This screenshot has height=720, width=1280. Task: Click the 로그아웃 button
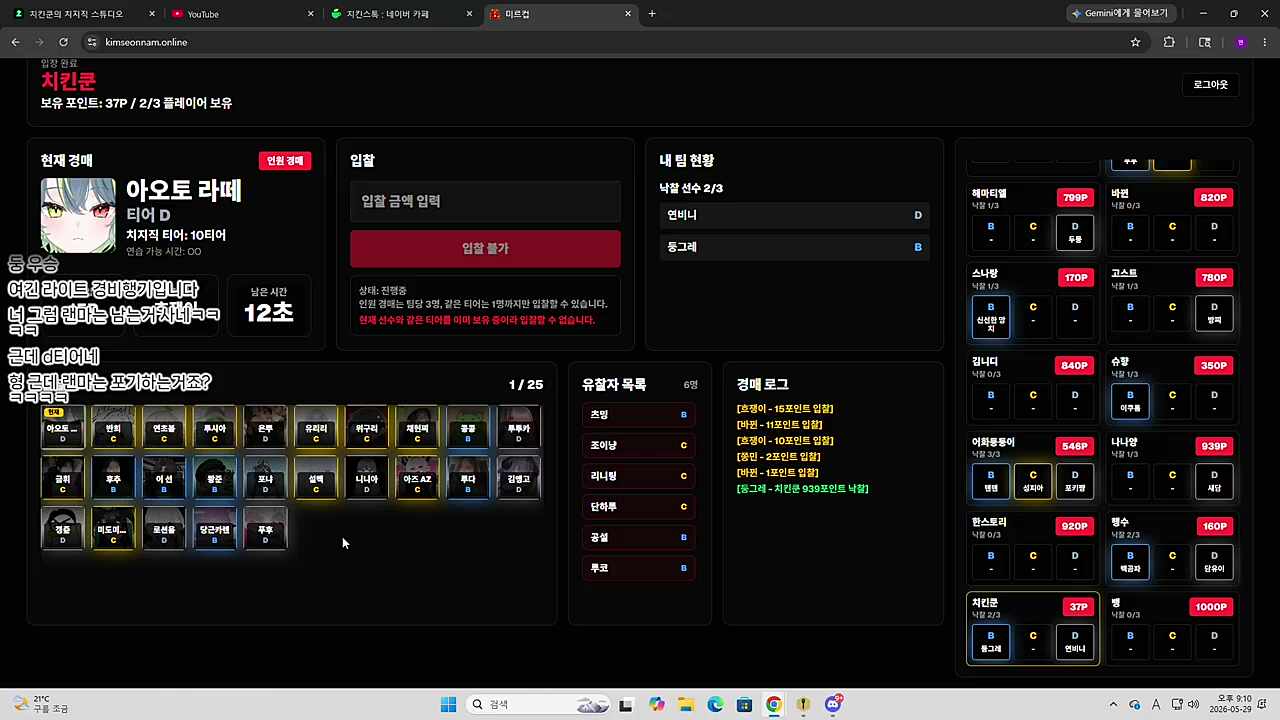[1210, 85]
